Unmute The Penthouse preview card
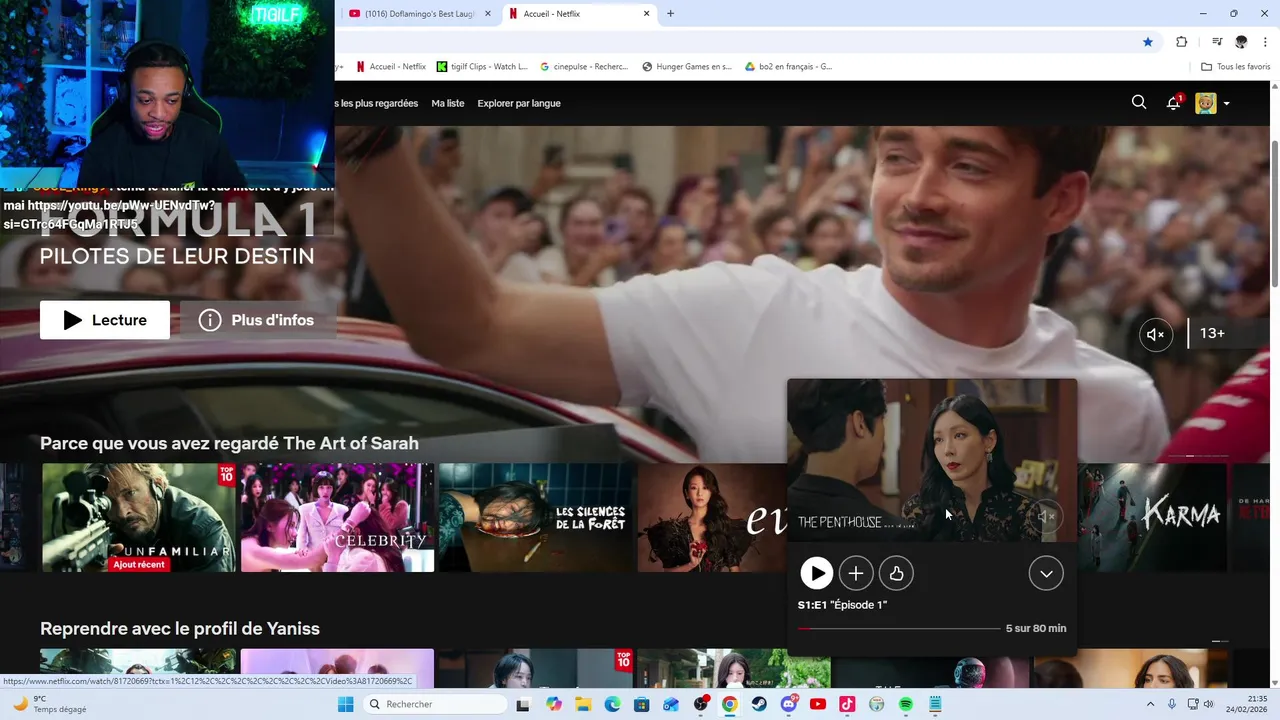 coord(1046,517)
